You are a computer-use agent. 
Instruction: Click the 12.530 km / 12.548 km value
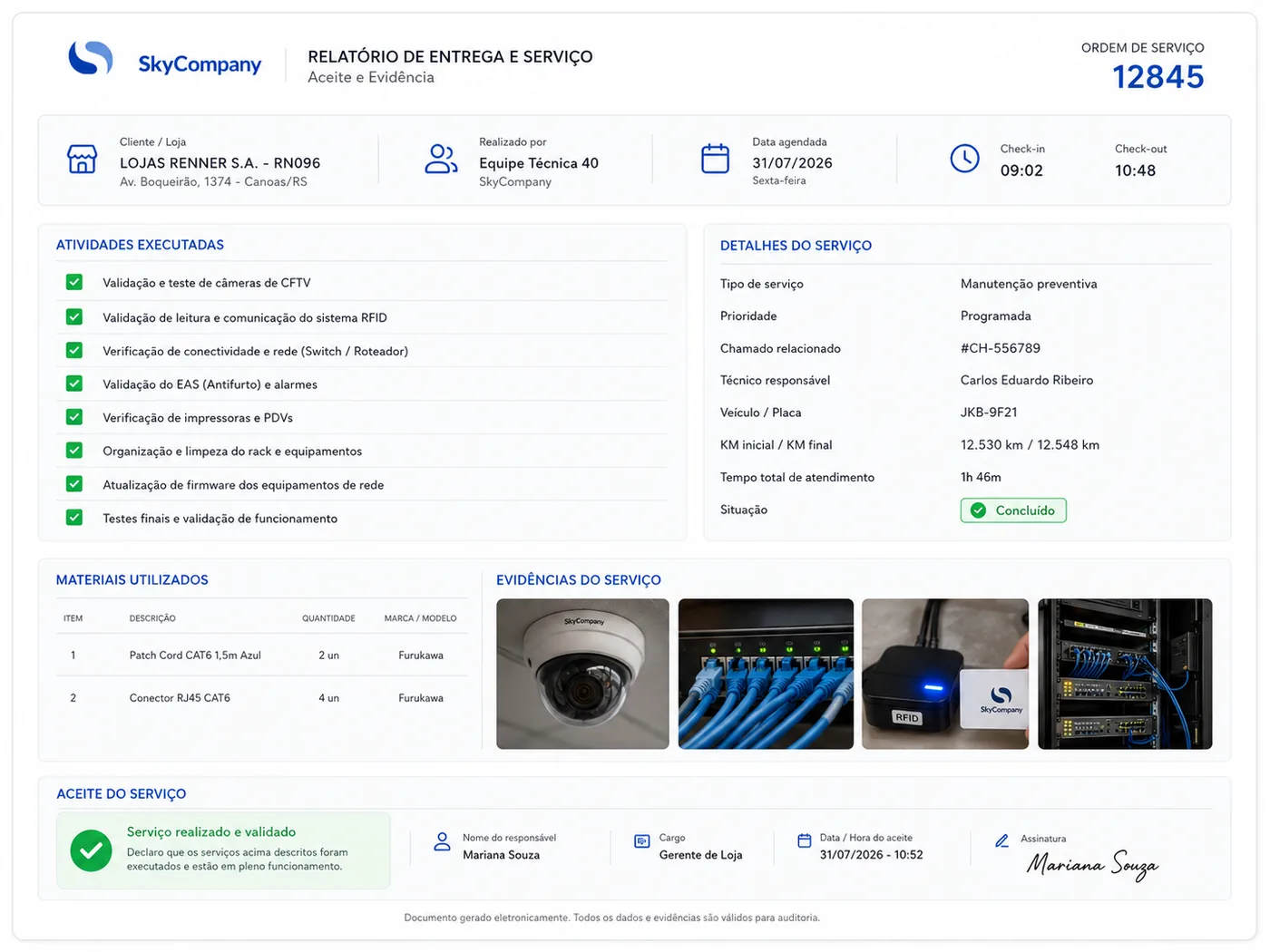1030,445
